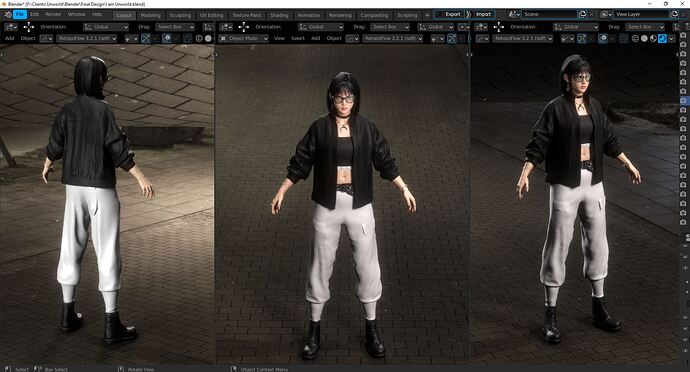Click the Blender logo icon in top bar
Viewport: 690px width, 372px height.
click(8, 15)
